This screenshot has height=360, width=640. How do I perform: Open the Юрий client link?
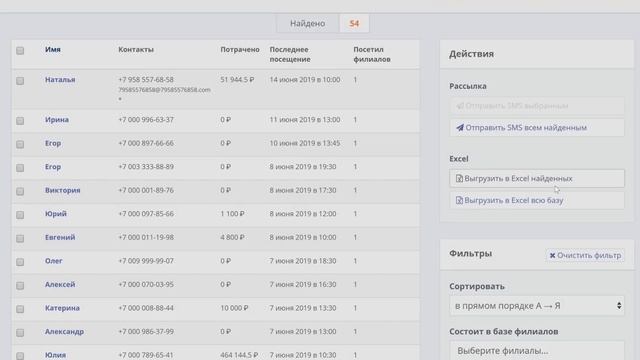click(56, 214)
